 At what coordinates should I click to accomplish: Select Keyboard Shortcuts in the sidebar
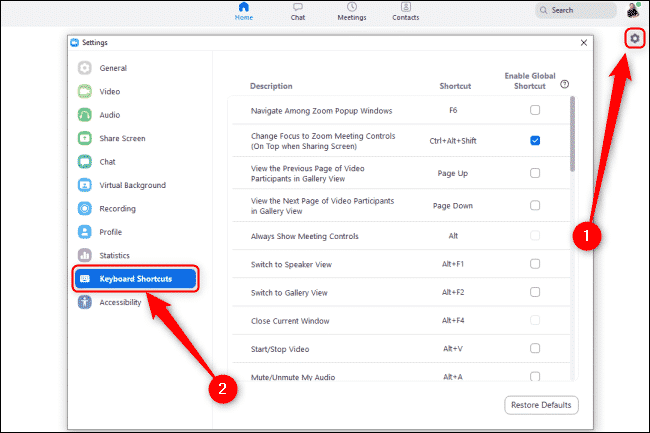pyautogui.click(x=136, y=279)
